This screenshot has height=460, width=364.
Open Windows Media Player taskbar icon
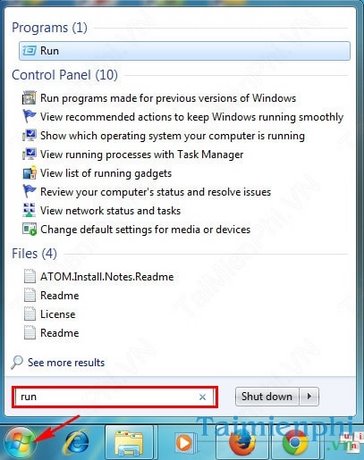(x=184, y=443)
